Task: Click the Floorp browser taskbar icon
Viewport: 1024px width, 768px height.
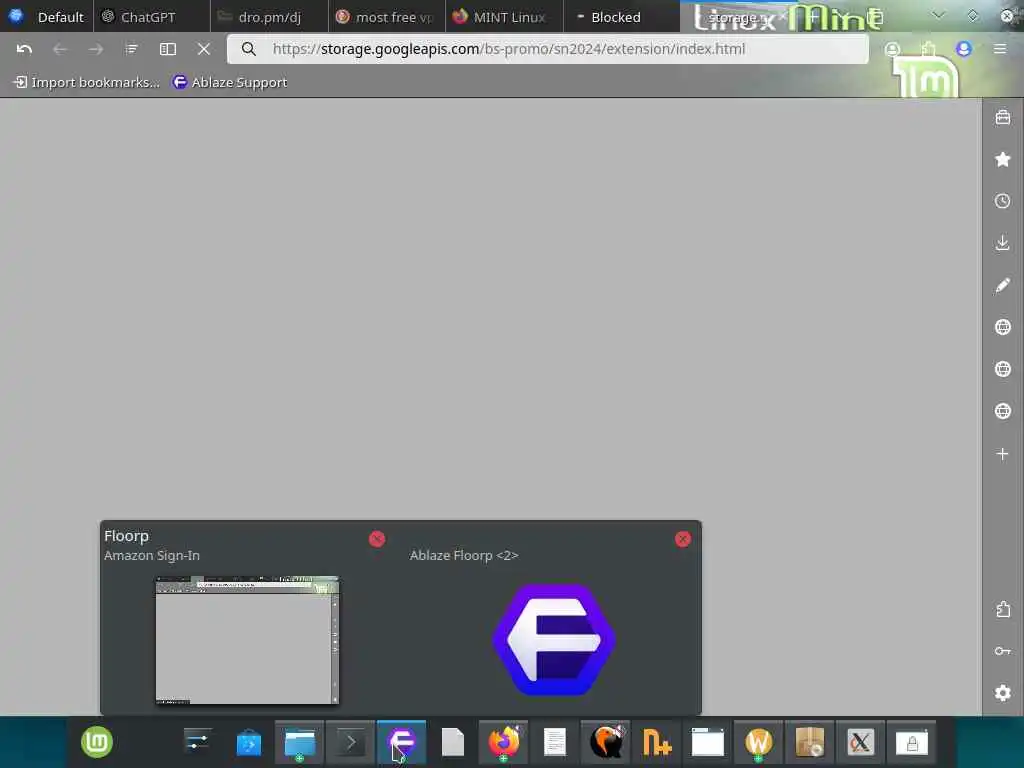Action: tap(401, 743)
